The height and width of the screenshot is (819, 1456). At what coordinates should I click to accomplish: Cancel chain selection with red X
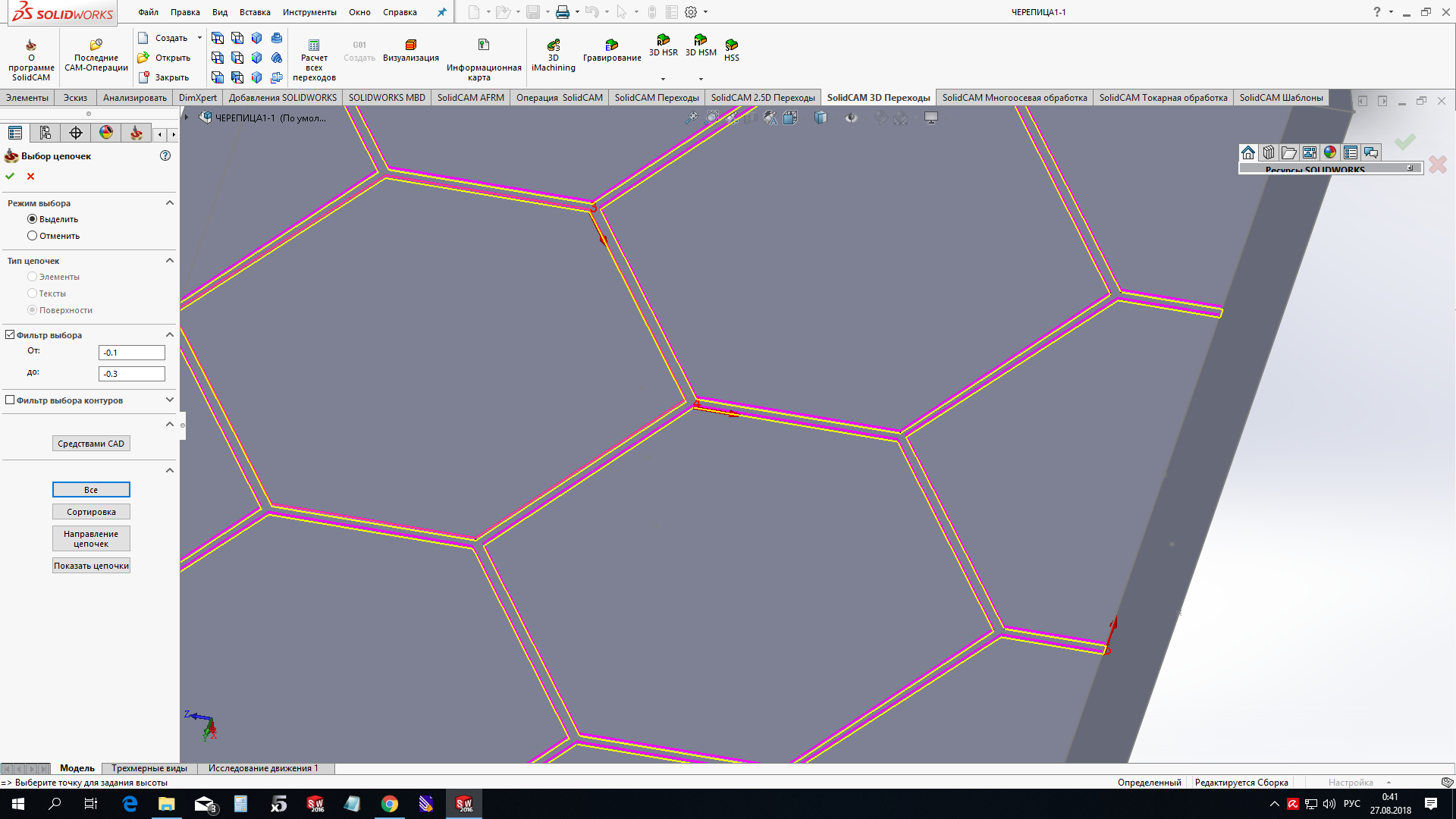[31, 176]
